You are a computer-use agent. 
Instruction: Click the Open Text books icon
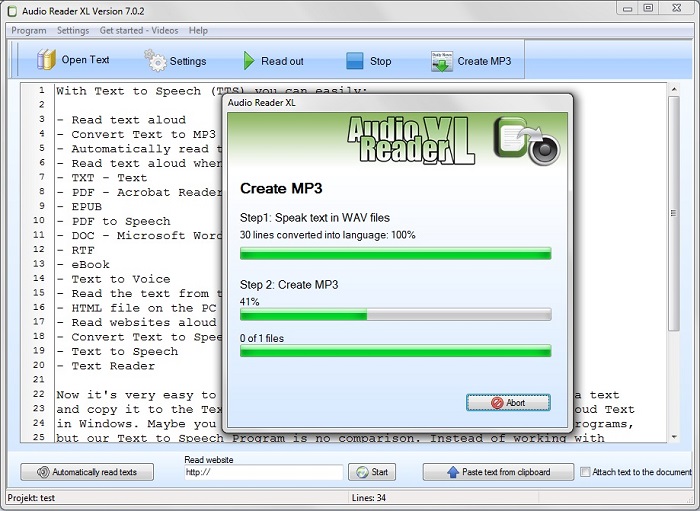pyautogui.click(x=46, y=59)
